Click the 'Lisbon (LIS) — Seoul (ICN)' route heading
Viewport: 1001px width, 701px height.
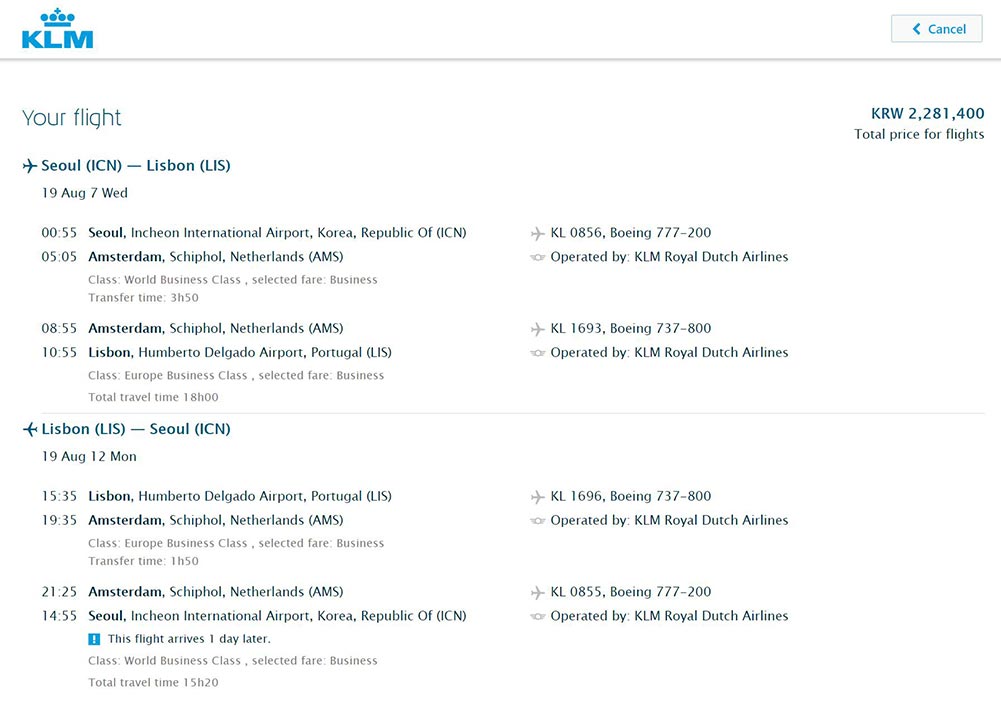pos(136,429)
